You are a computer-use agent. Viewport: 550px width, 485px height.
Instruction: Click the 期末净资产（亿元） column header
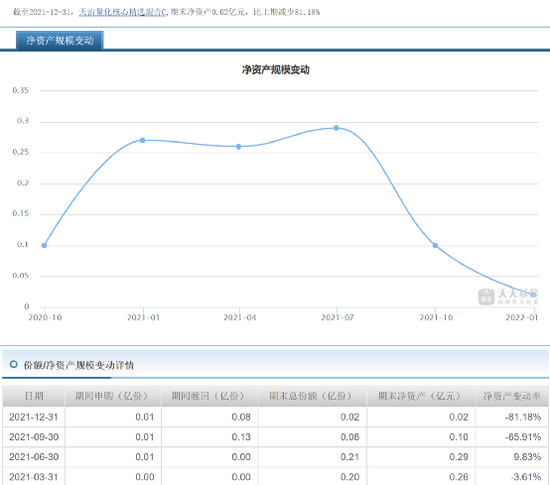point(421,396)
